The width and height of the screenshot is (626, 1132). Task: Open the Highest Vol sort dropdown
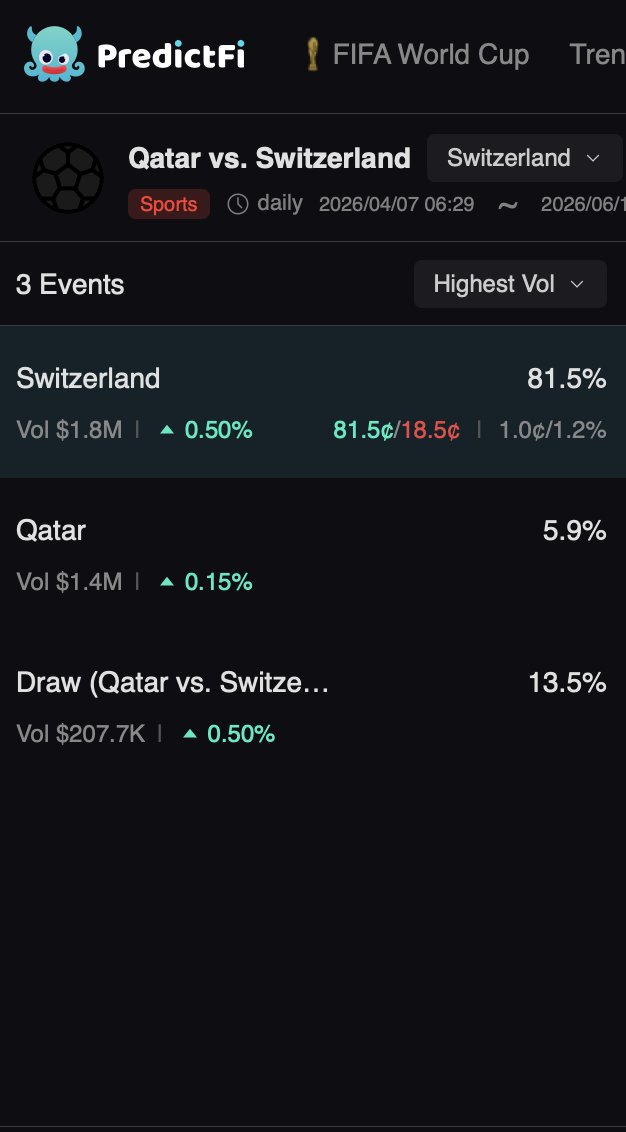point(510,284)
